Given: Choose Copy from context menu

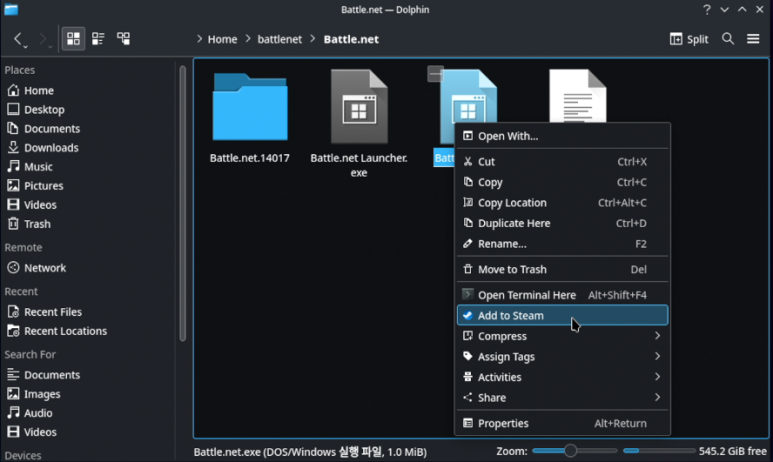Looking at the screenshot, I should [562, 182].
